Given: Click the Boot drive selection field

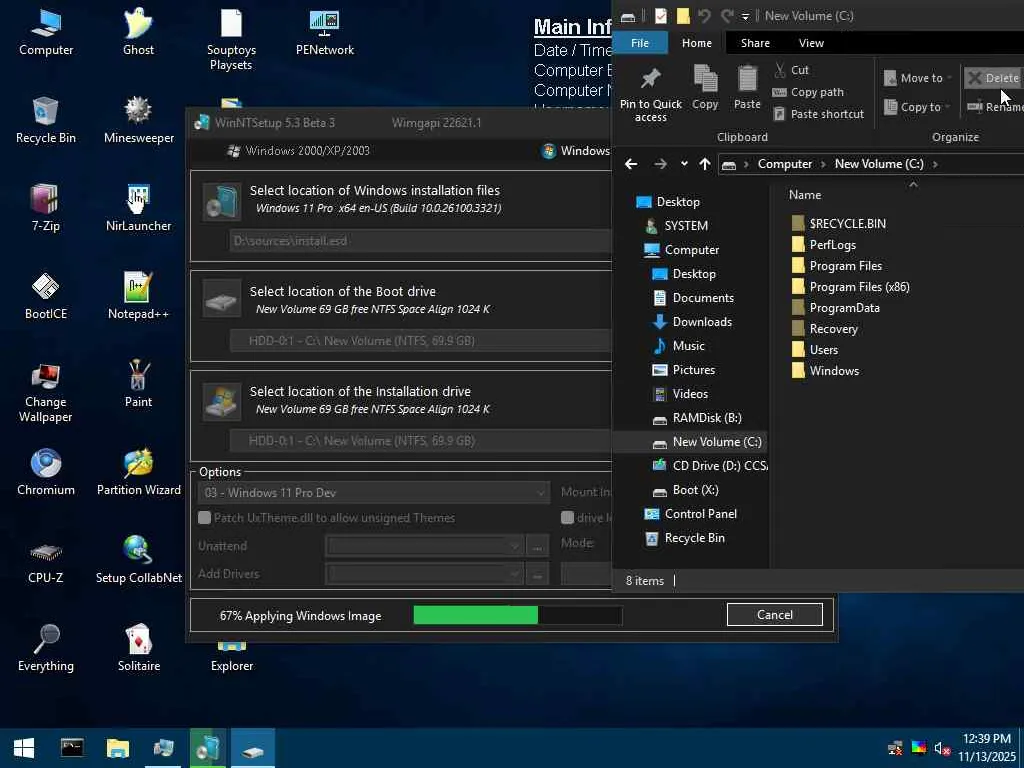Looking at the screenshot, I should 421,341.
